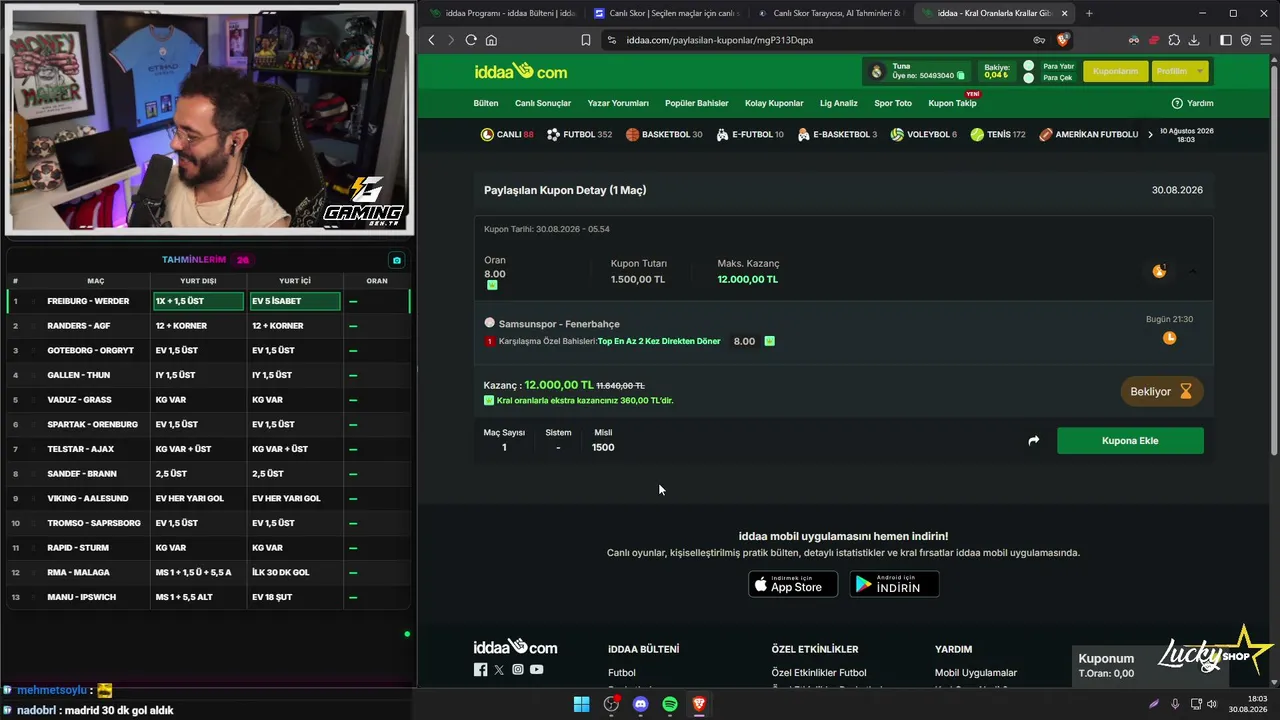Collapse the coupon details chevron

1192,271
